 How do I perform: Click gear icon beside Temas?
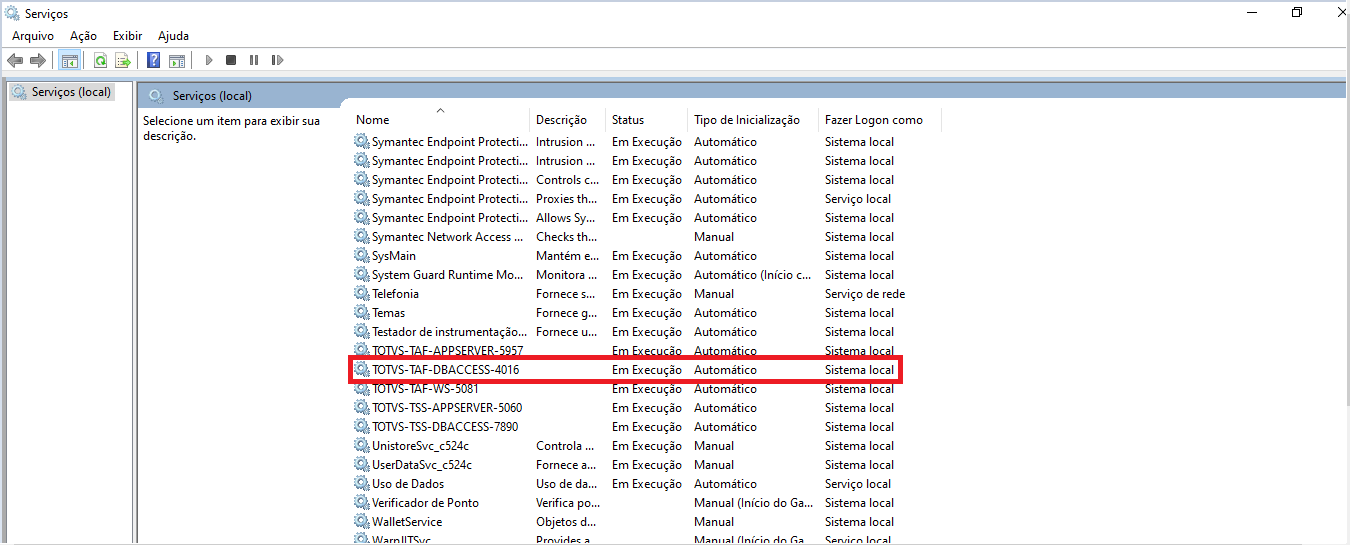click(x=362, y=313)
